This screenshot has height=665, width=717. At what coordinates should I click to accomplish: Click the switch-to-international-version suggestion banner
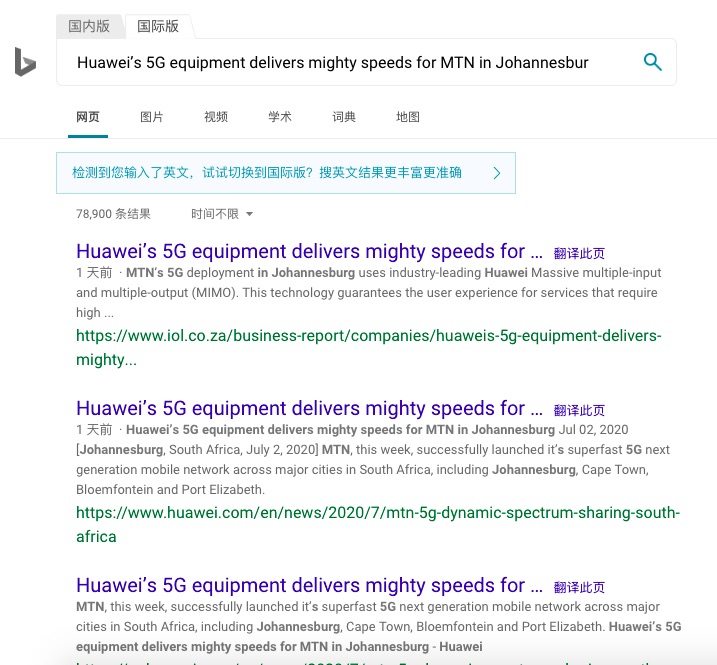click(x=286, y=173)
